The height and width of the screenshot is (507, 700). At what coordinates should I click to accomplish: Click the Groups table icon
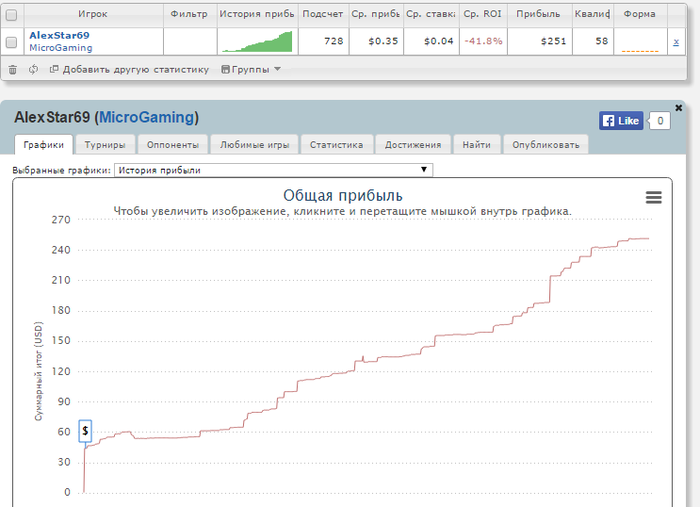225,69
